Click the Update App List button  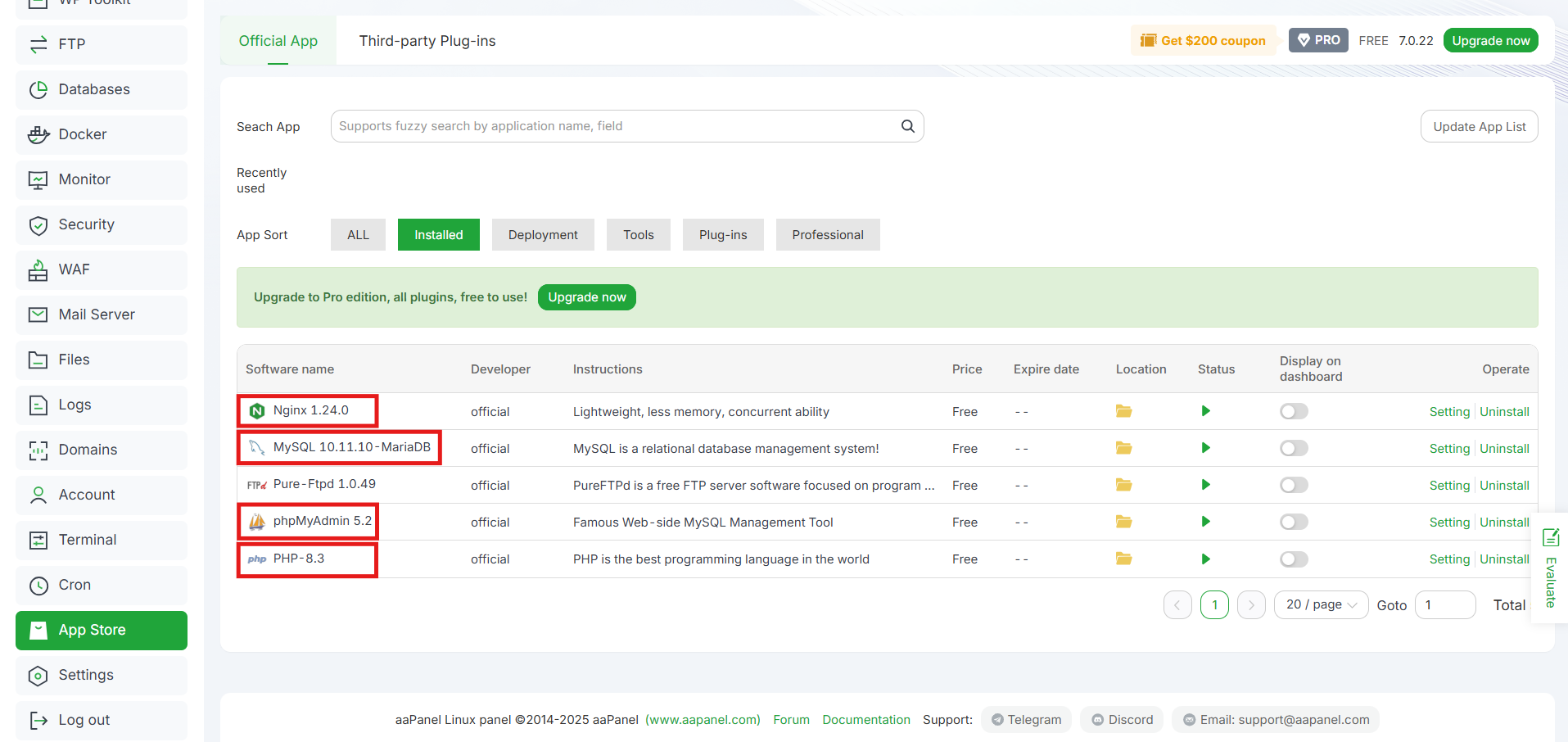(x=1479, y=126)
